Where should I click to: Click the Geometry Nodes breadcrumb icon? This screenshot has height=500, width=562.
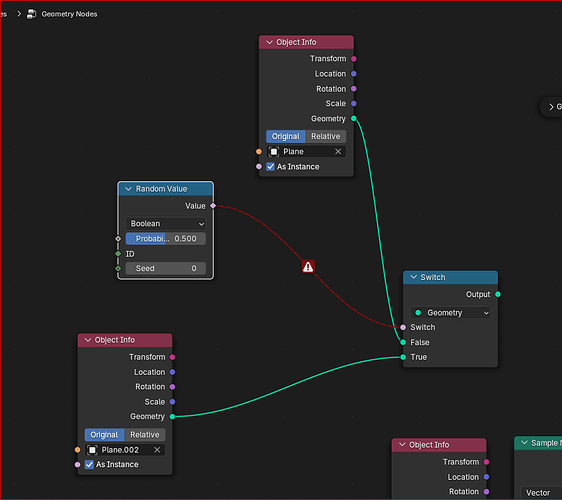click(32, 14)
